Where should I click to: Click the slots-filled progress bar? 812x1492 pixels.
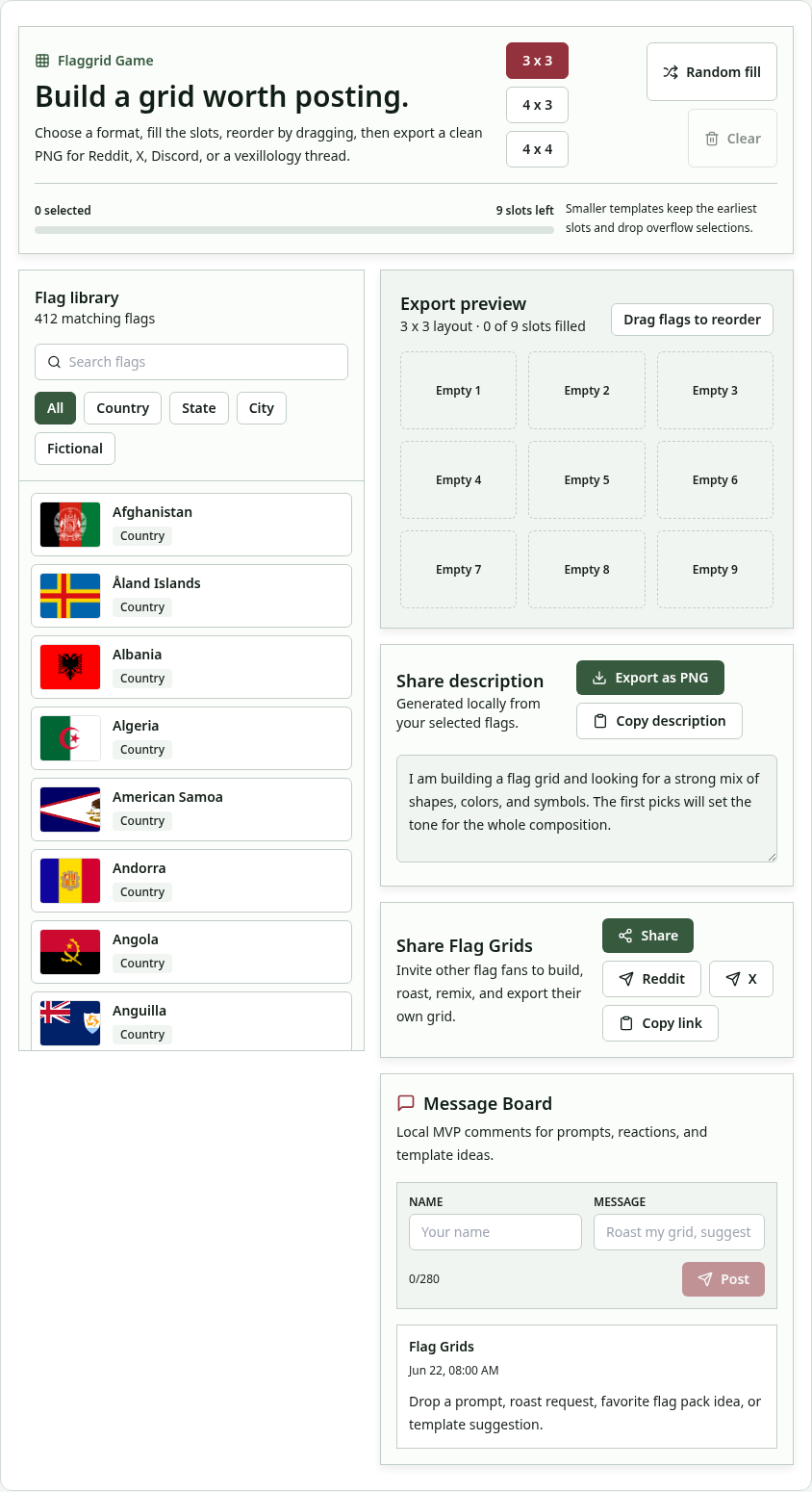[x=294, y=230]
